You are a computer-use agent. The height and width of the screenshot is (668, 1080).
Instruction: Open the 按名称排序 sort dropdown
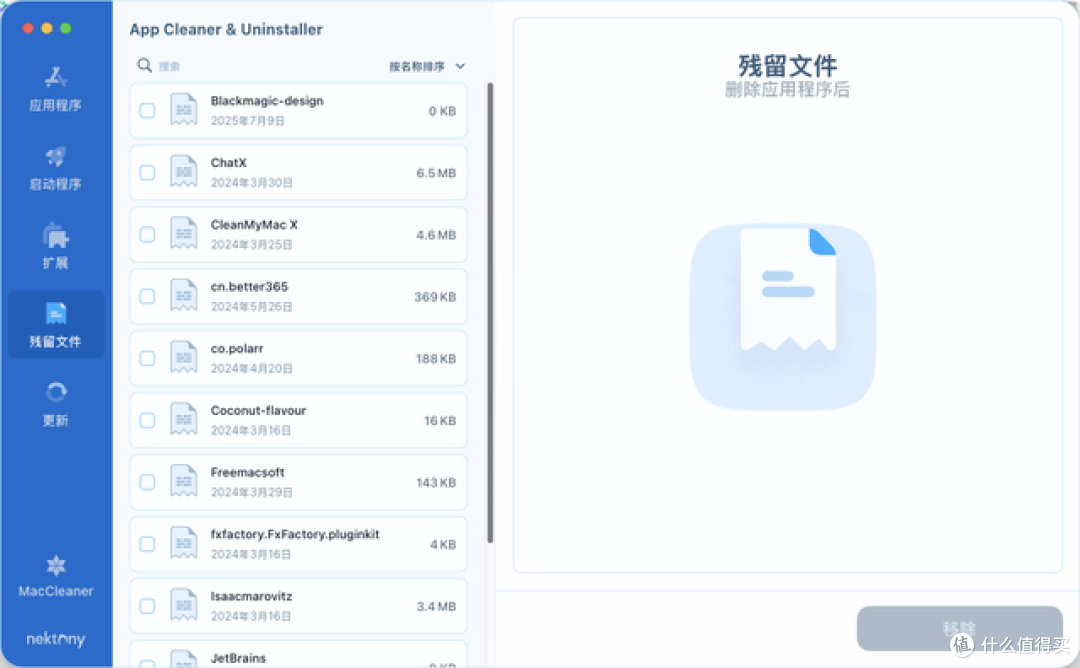pyautogui.click(x=427, y=66)
